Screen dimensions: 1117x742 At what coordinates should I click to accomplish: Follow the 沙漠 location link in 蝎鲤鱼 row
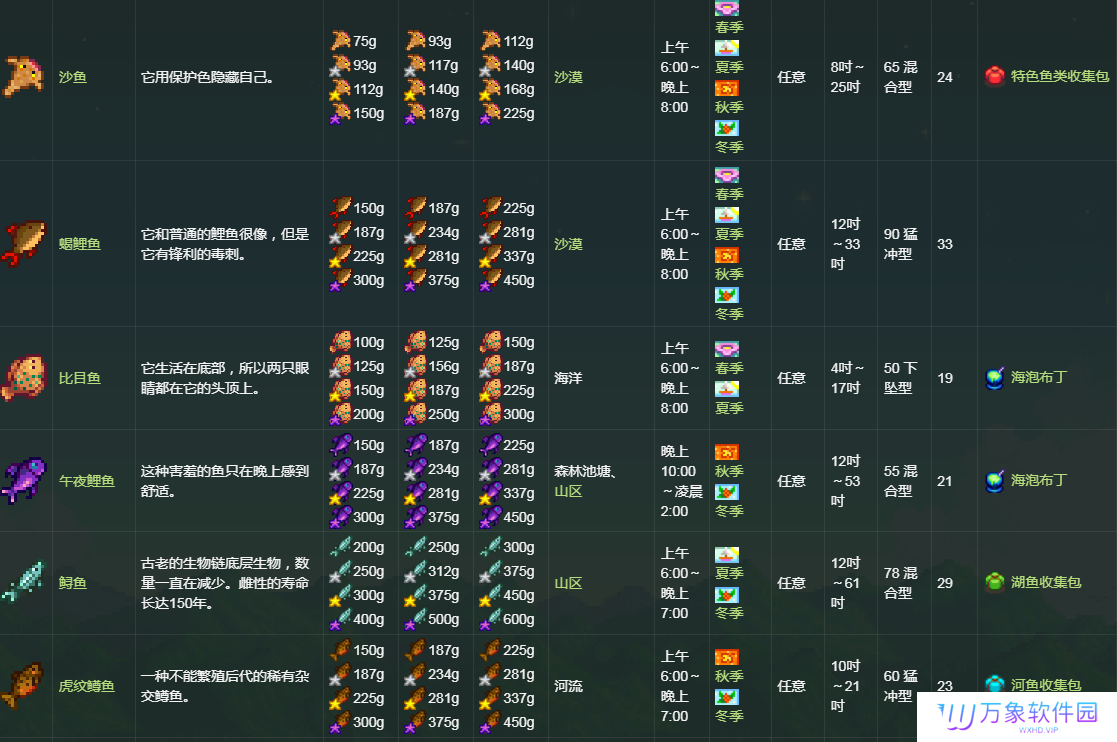coord(568,244)
